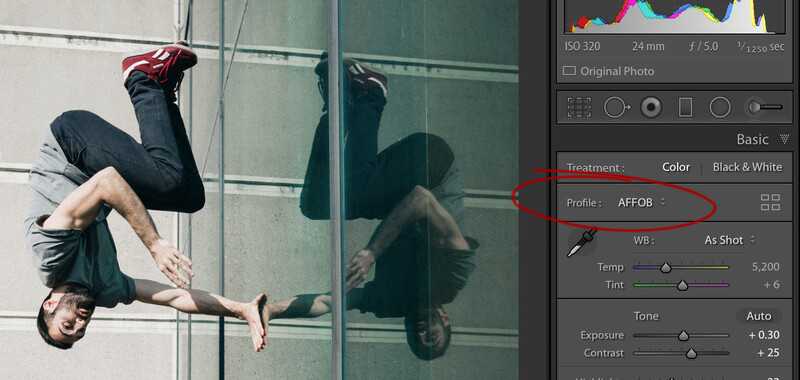Click the Contrast value + 25
This screenshot has height=380, width=800.
pyautogui.click(x=768, y=353)
